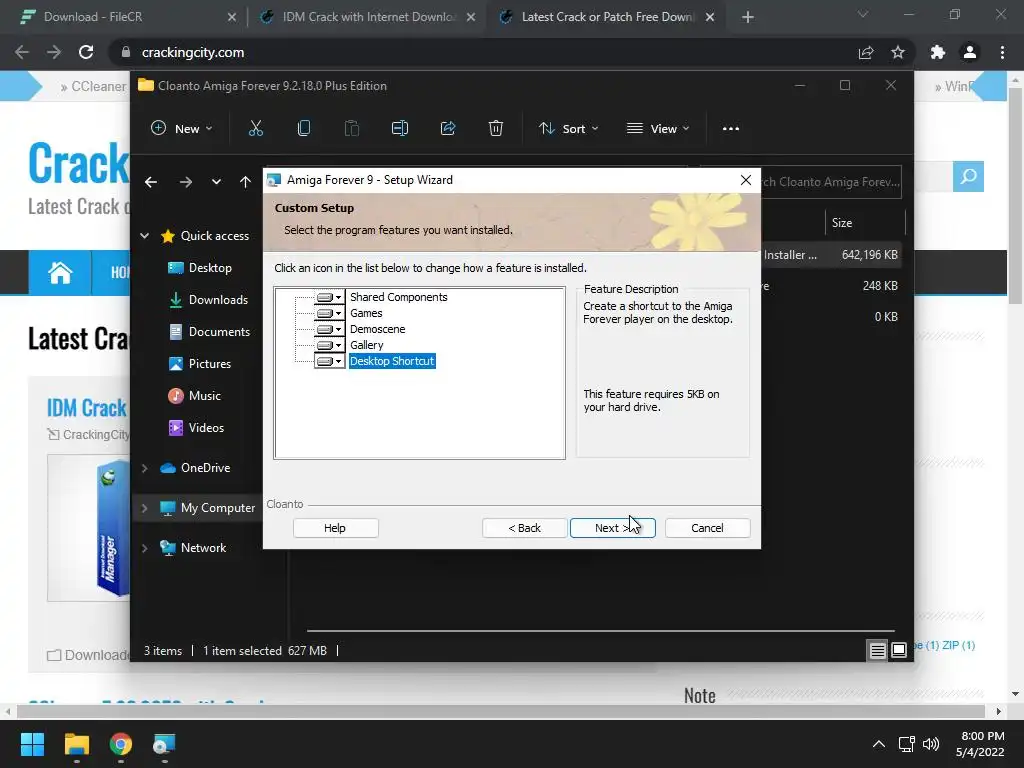Open the Chrome extensions puzzle icon

[938, 52]
